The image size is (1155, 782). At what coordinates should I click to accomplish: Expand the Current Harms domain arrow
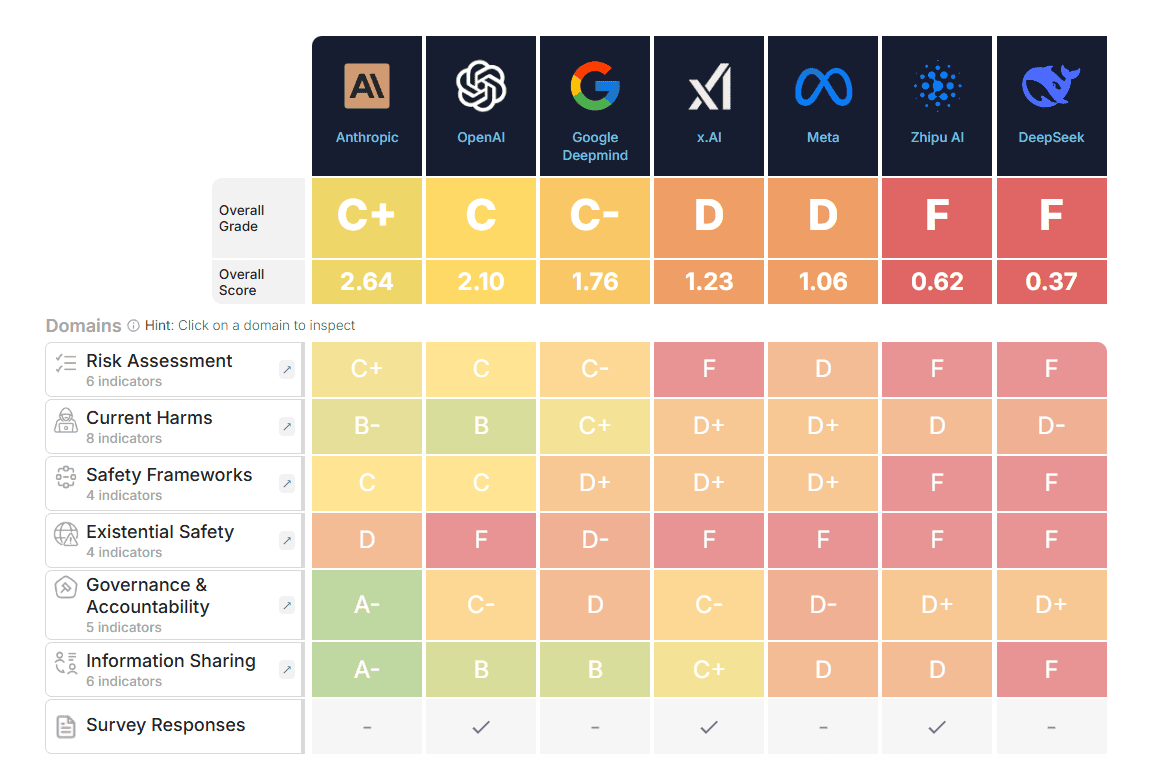[x=287, y=426]
